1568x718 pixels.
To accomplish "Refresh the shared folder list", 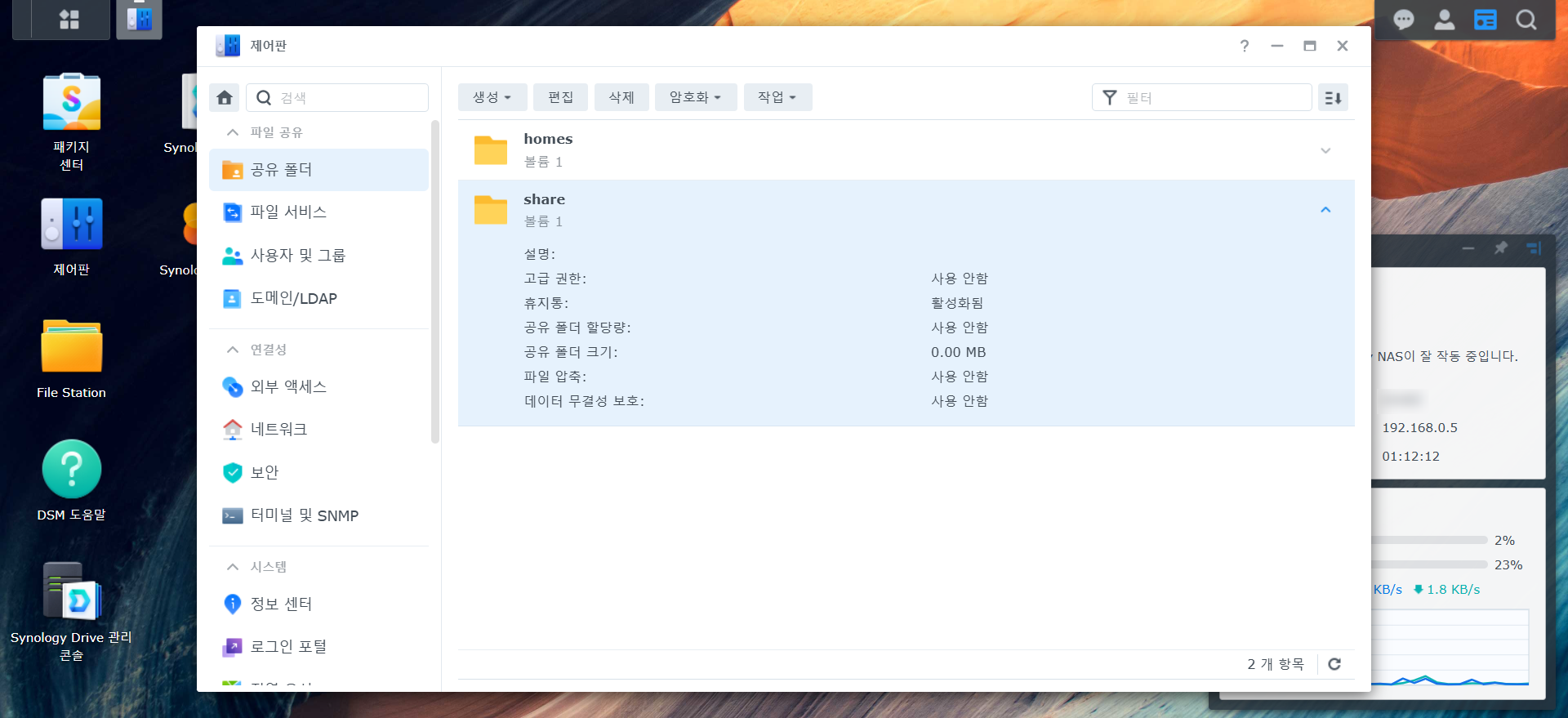I will (x=1334, y=664).
